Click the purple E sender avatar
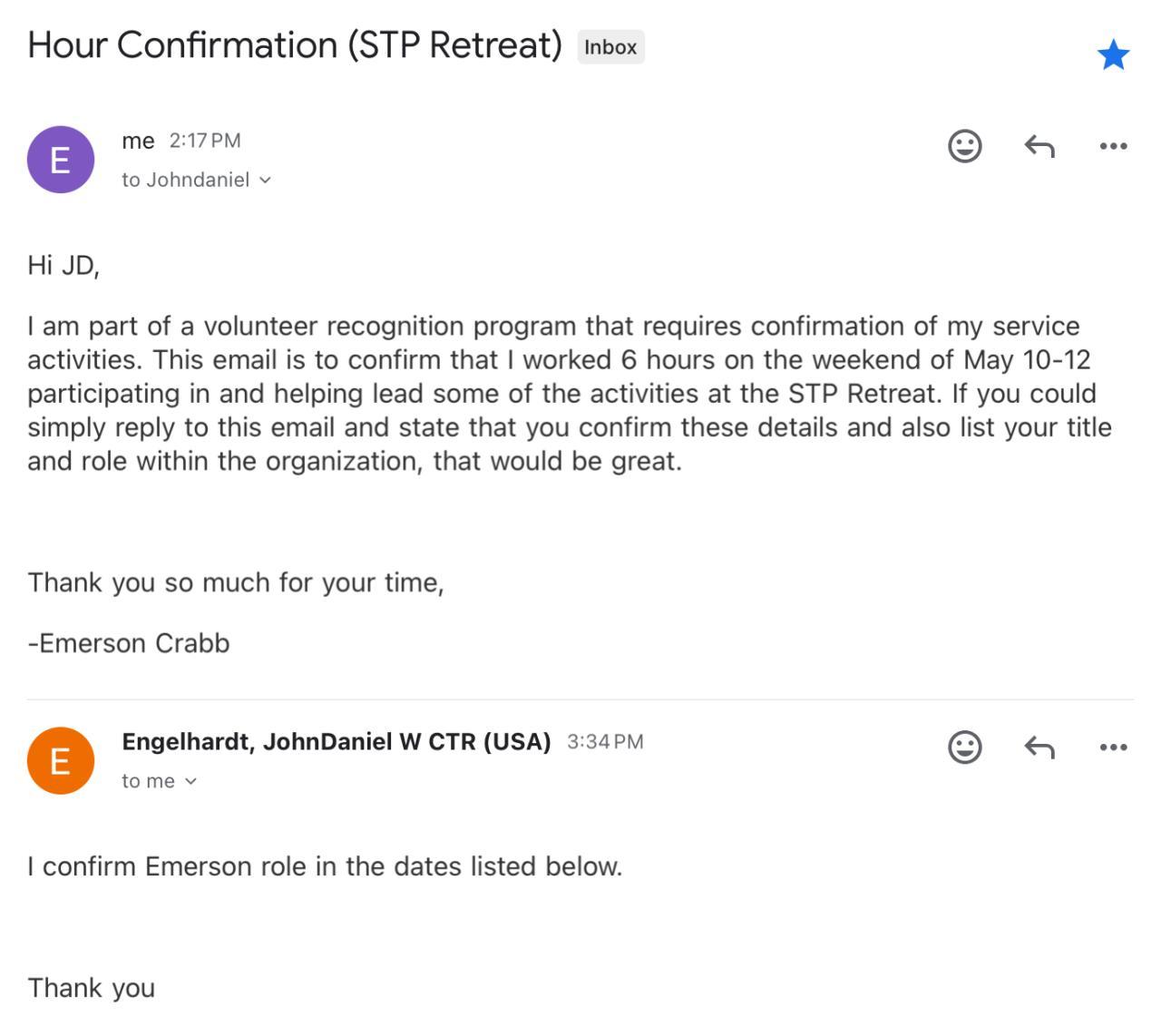1161x1036 pixels. 61,160
